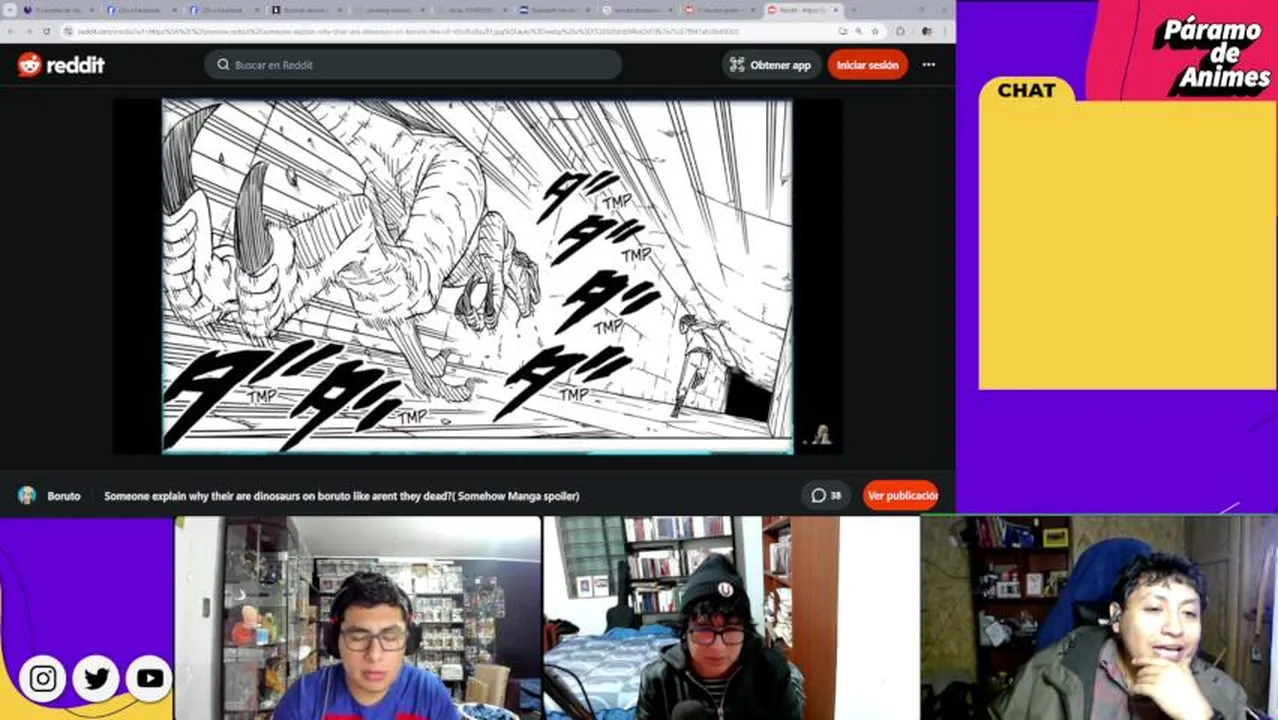1278x720 pixels.
Task: Click the magnifier icon in Reddit search
Action: [223, 65]
